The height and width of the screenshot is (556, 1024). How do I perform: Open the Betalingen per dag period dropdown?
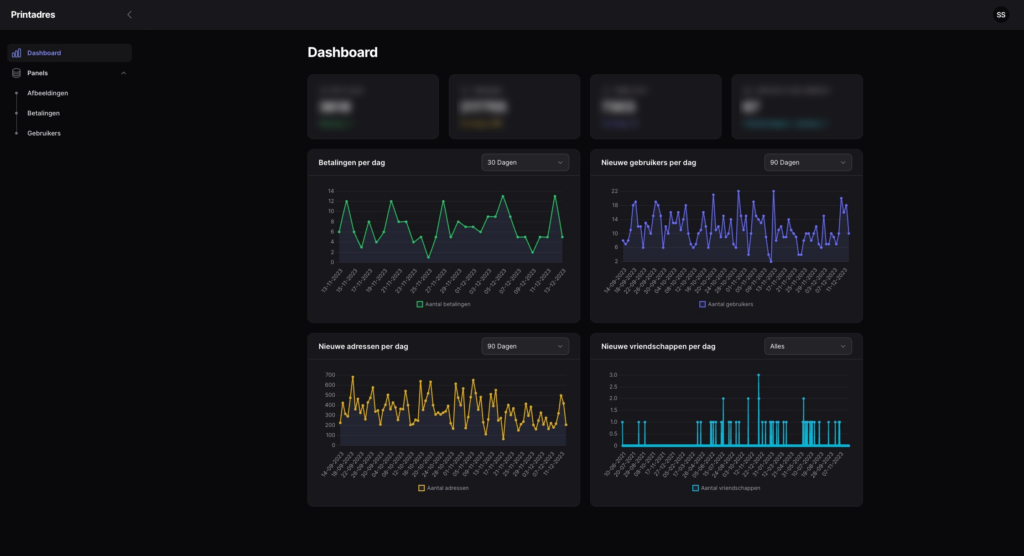click(525, 162)
